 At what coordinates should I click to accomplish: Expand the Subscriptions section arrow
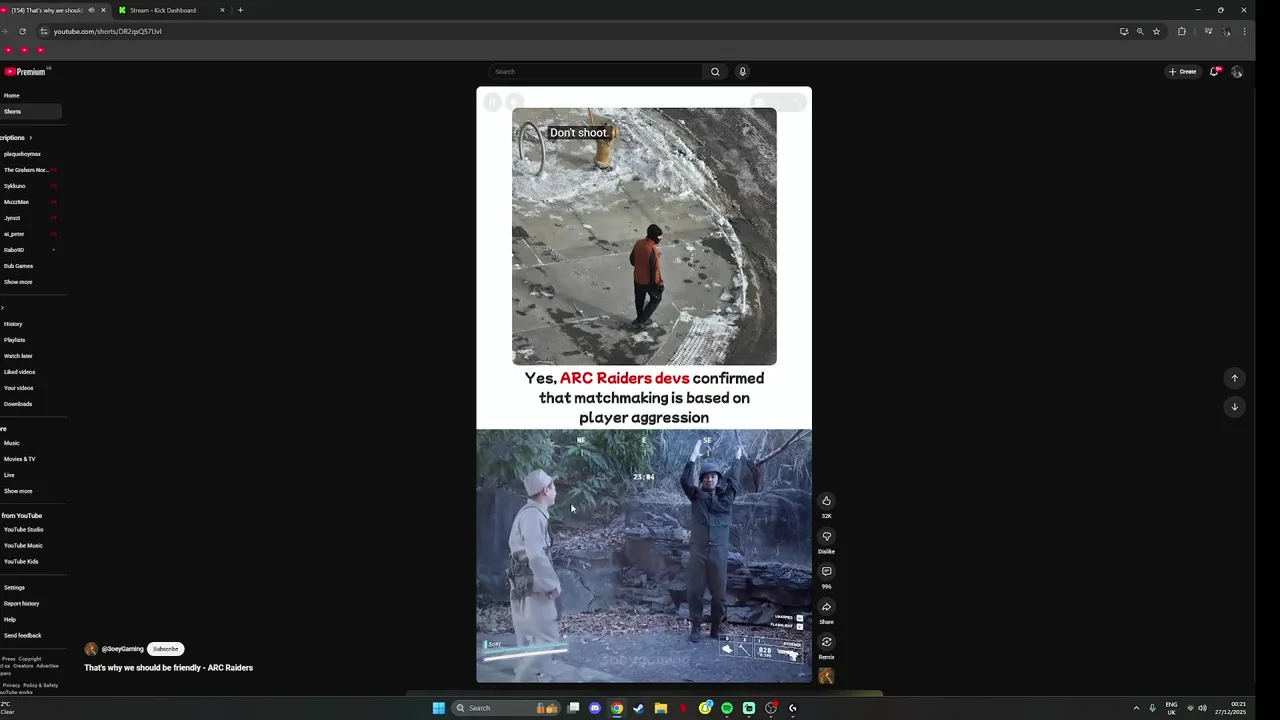point(30,138)
